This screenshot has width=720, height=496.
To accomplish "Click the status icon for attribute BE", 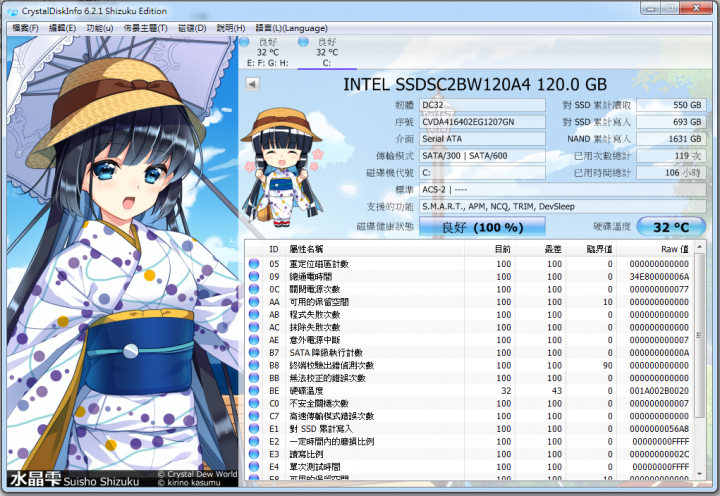I will (254, 390).
